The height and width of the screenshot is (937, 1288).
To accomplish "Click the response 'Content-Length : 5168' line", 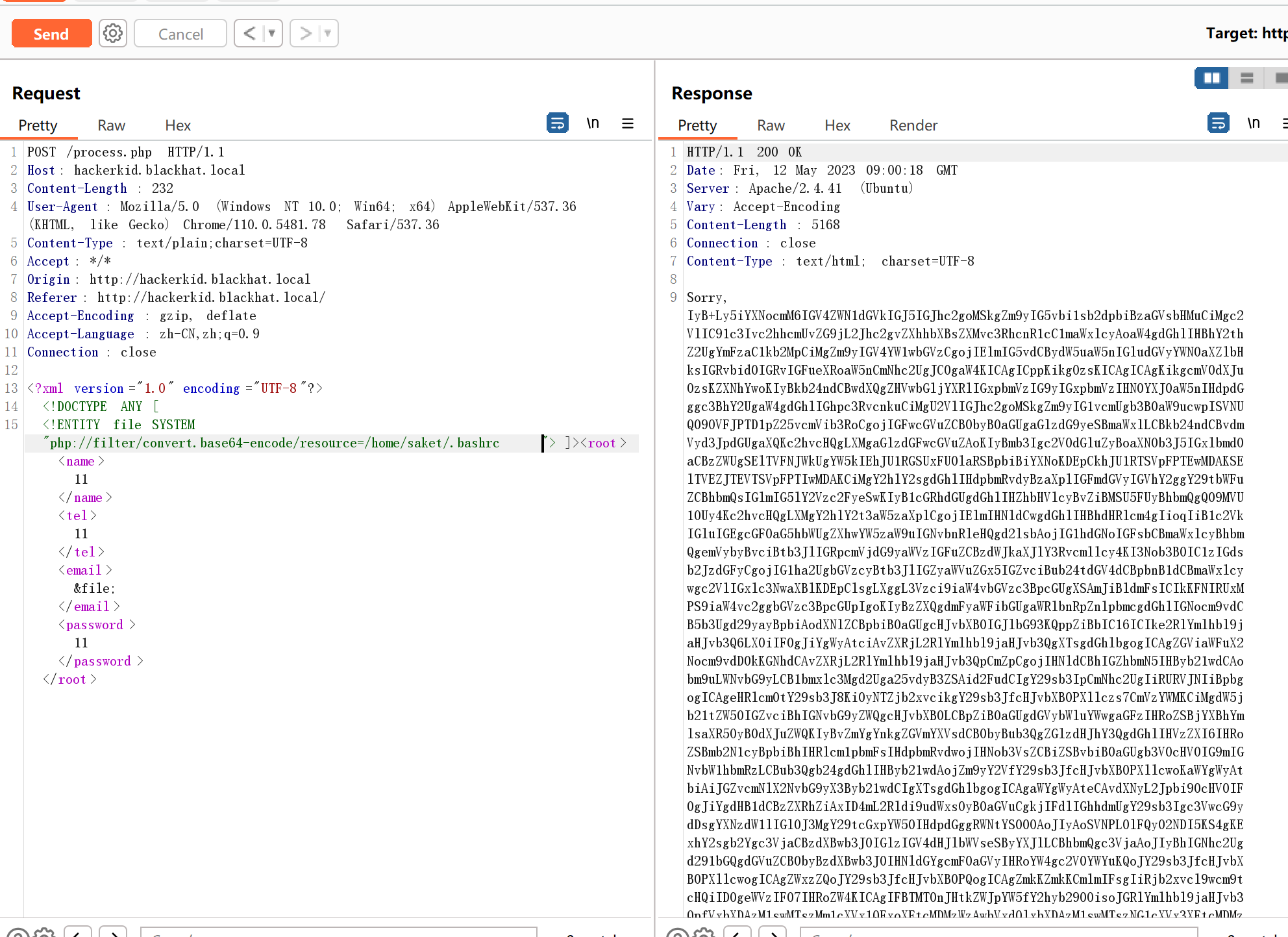I will (x=763, y=225).
